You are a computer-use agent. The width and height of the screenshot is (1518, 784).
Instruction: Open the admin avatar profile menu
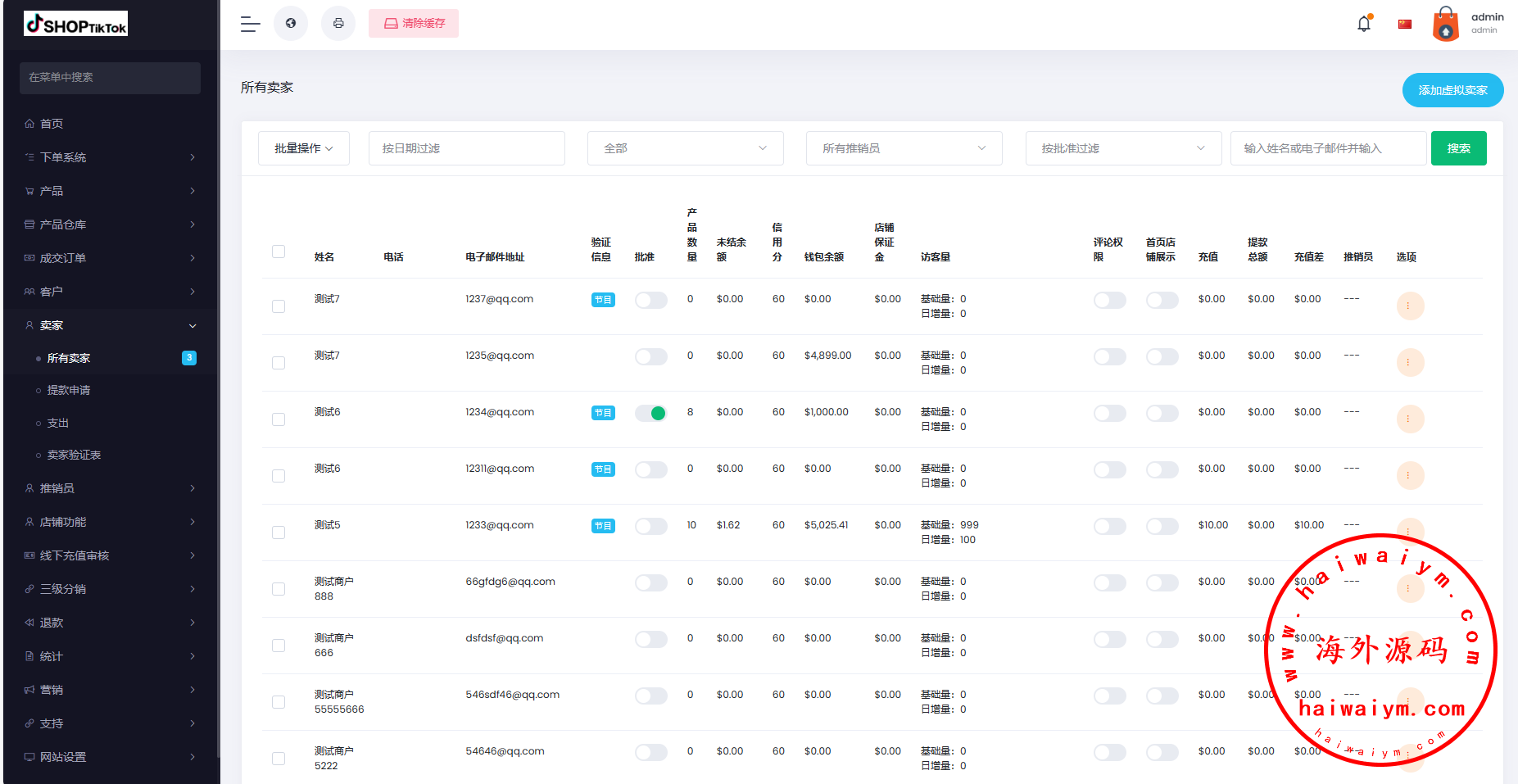pyautogui.click(x=1446, y=24)
